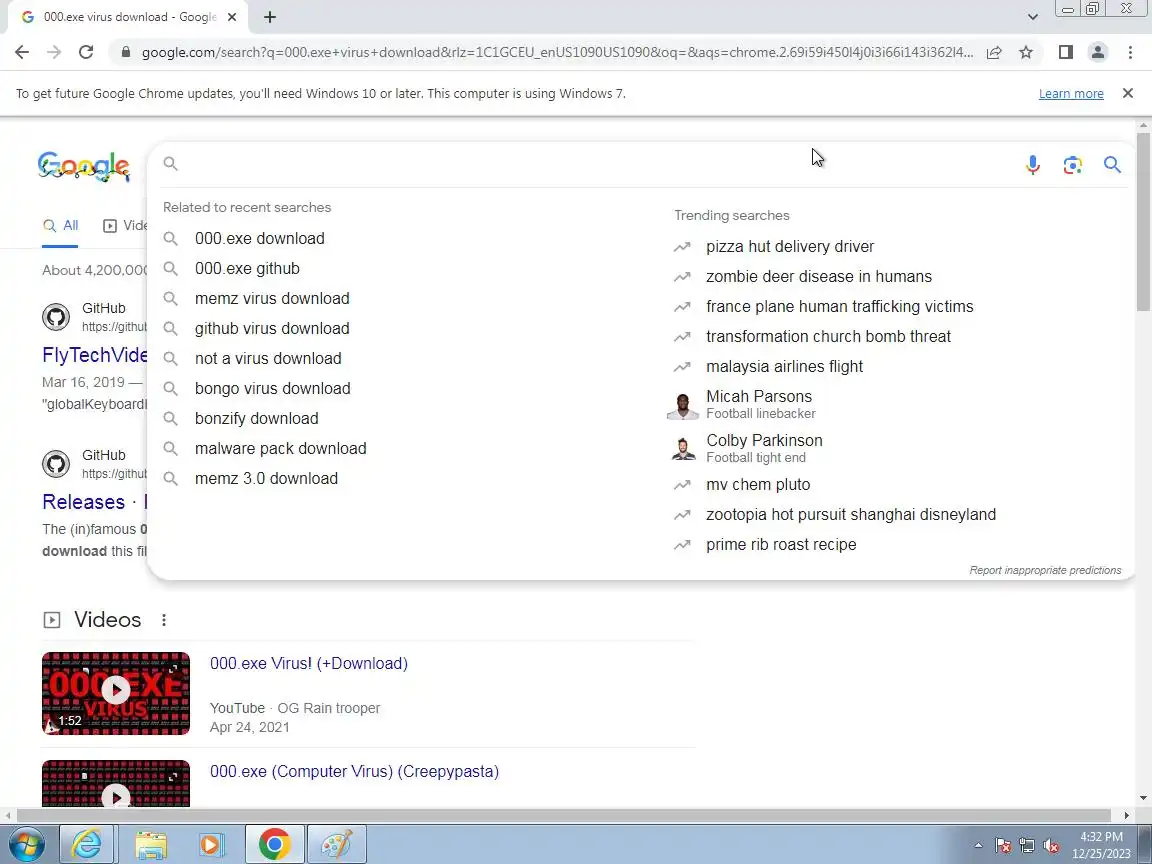The image size is (1152, 864).
Task: Open '000.exe (Computer Virus) (Creepypasta)' link
Action: point(354,771)
